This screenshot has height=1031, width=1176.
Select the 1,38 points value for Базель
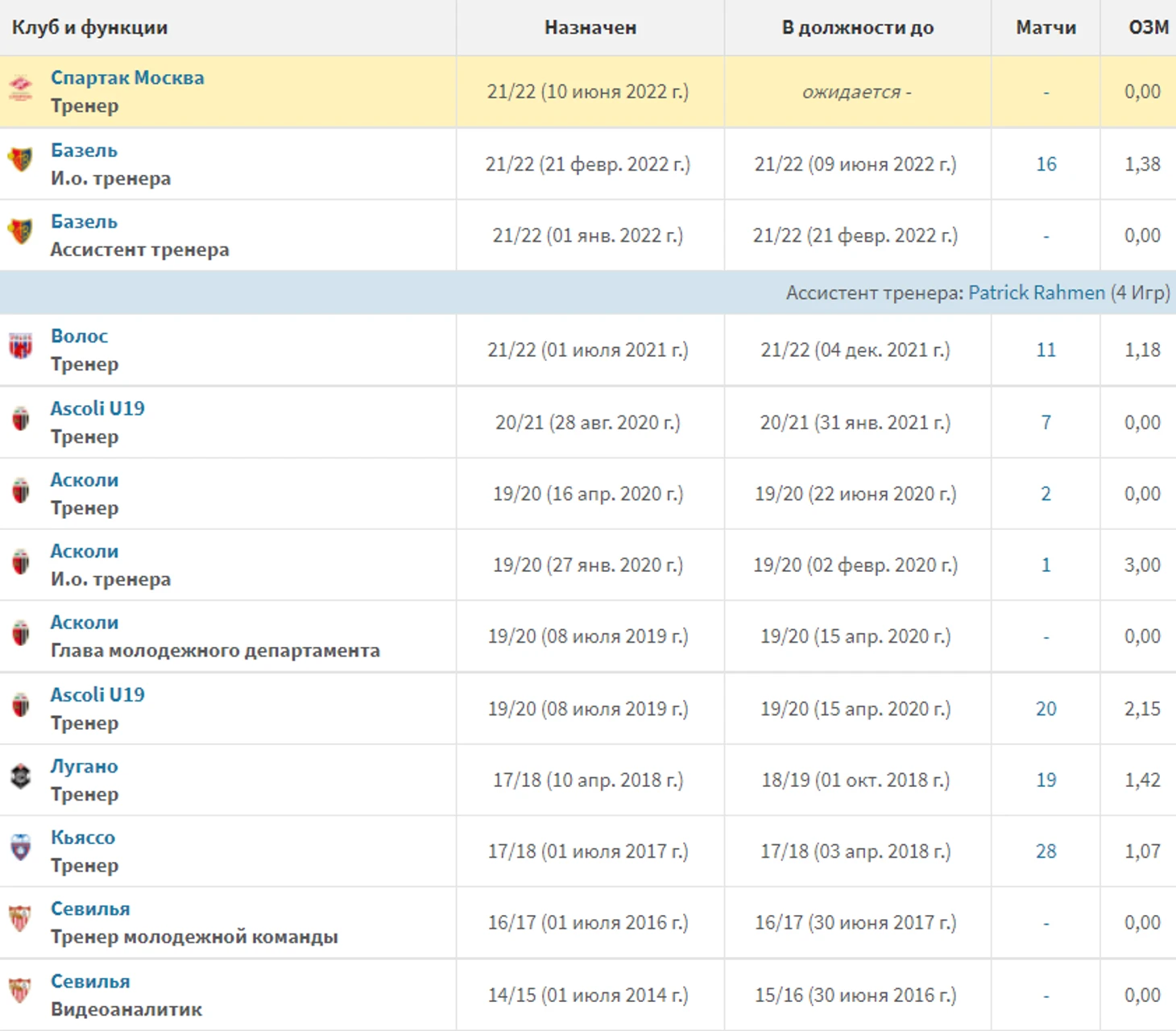(1142, 164)
